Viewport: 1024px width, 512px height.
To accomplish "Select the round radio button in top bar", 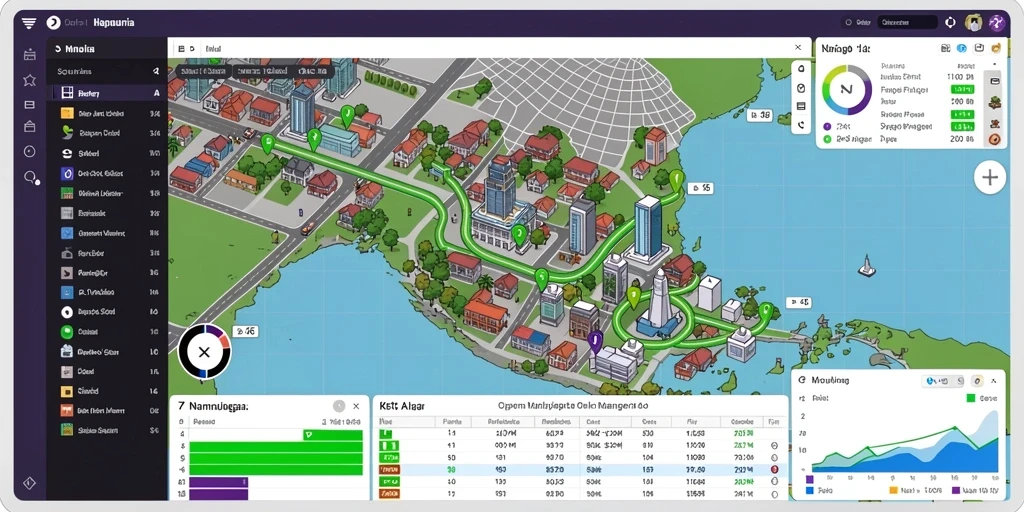I will tap(848, 22).
